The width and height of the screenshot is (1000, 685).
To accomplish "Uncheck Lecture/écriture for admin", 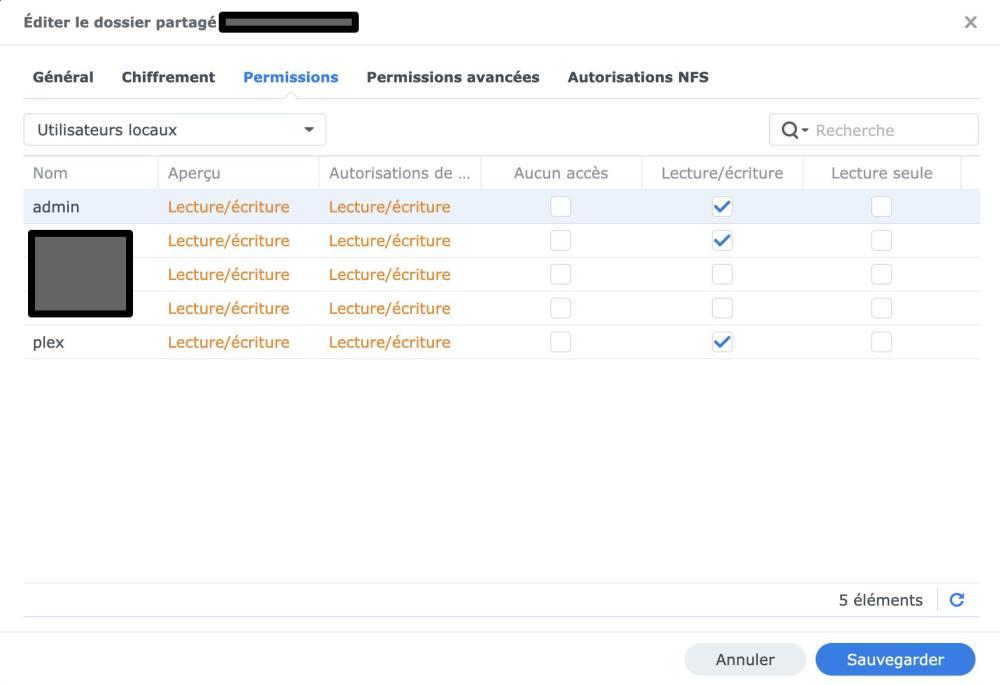I will [x=721, y=207].
